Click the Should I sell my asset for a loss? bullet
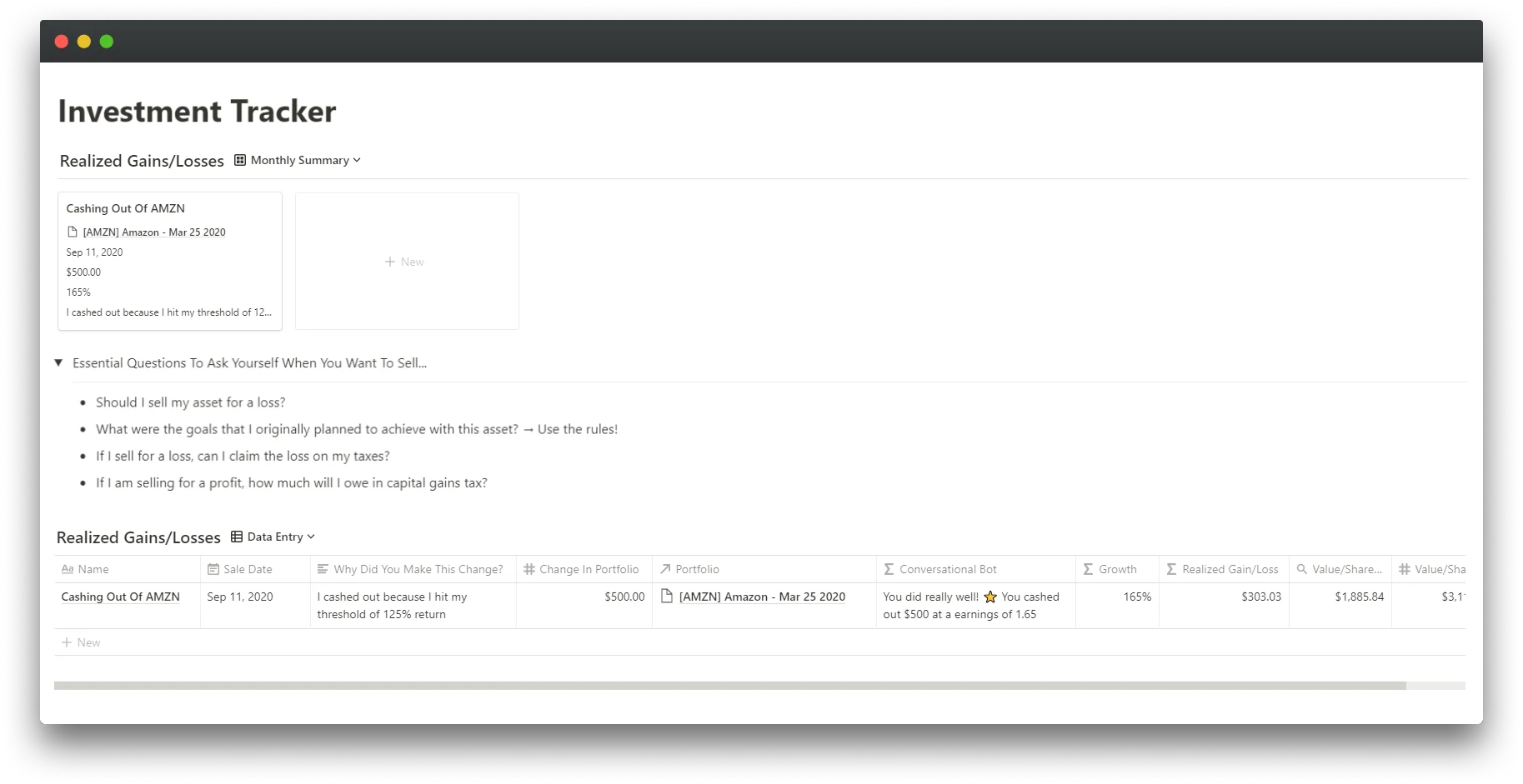 190,402
